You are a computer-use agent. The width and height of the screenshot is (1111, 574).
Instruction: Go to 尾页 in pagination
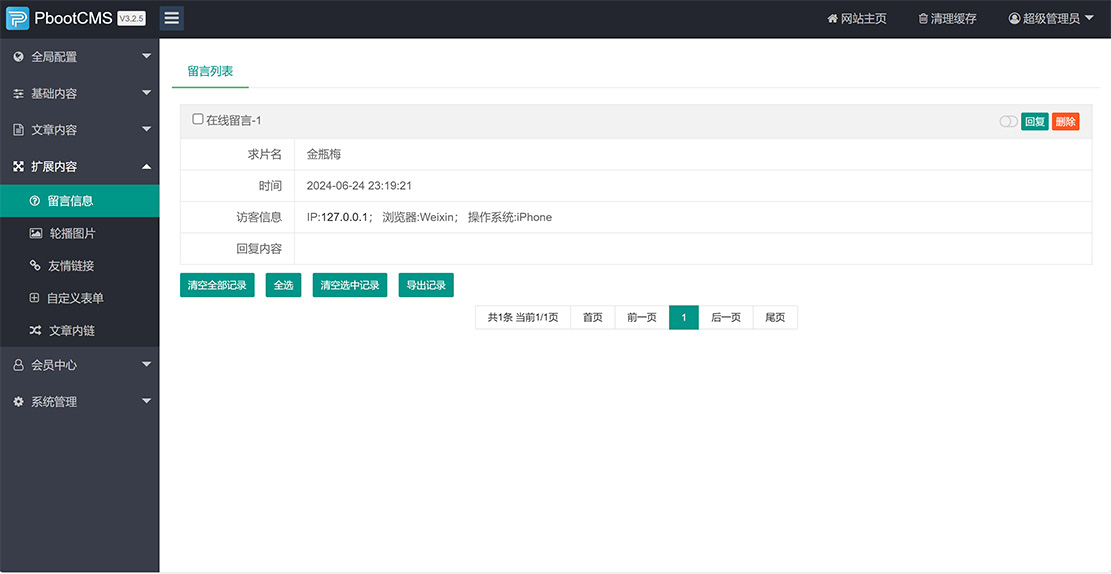pyautogui.click(x=775, y=317)
